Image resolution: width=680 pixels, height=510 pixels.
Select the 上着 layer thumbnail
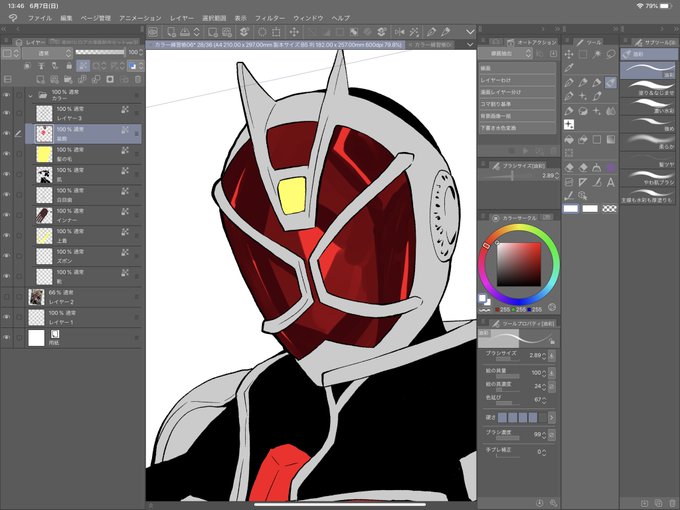click(x=44, y=235)
